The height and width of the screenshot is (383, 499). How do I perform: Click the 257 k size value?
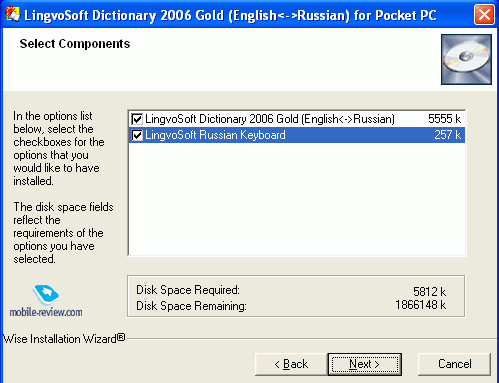point(447,135)
